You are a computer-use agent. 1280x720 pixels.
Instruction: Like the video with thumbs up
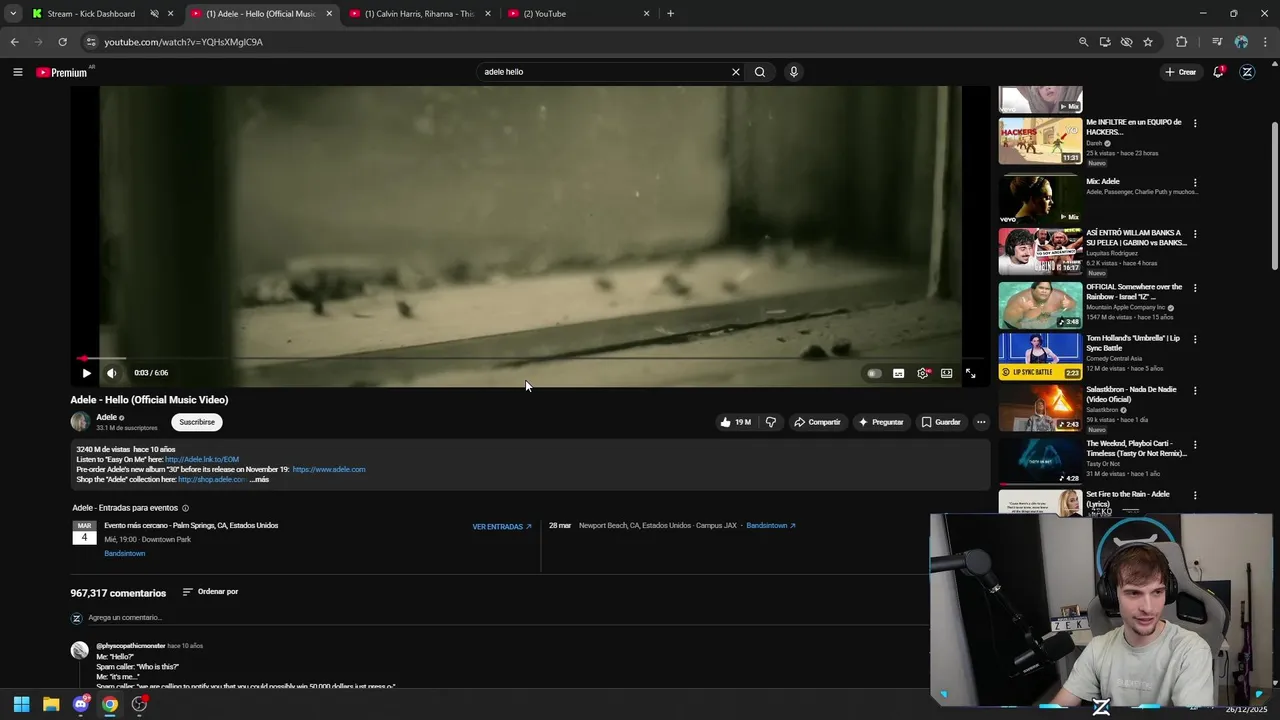[x=736, y=422]
